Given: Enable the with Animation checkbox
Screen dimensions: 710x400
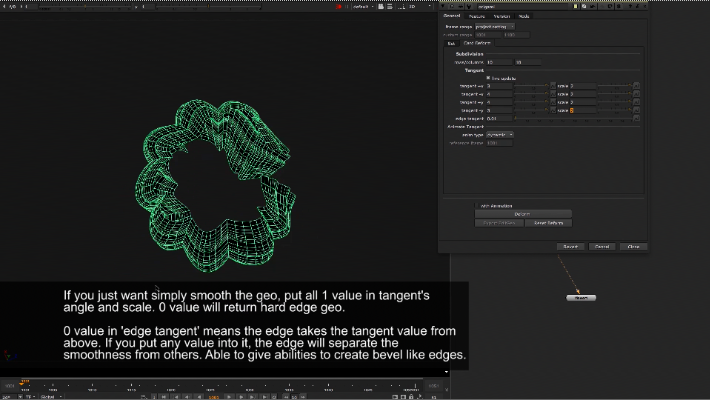Looking at the screenshot, I should 477,205.
